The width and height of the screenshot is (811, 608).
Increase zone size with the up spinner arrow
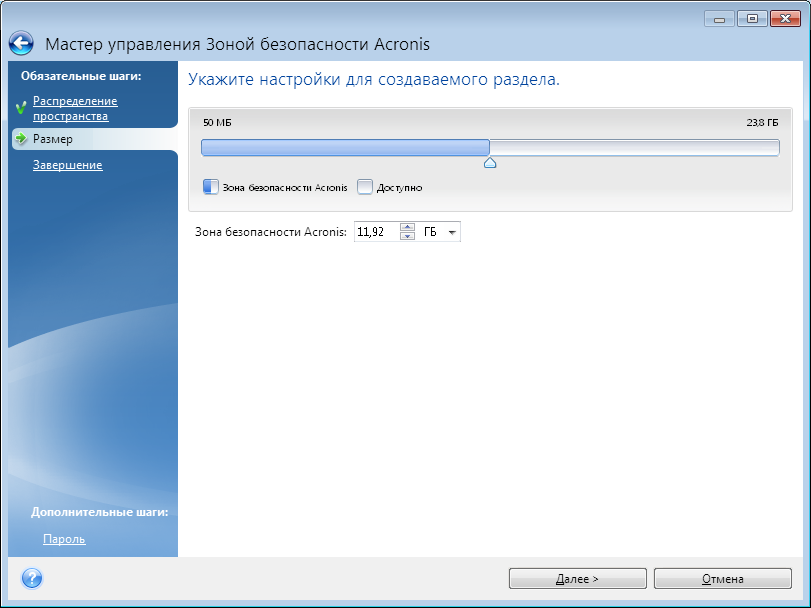click(x=407, y=227)
